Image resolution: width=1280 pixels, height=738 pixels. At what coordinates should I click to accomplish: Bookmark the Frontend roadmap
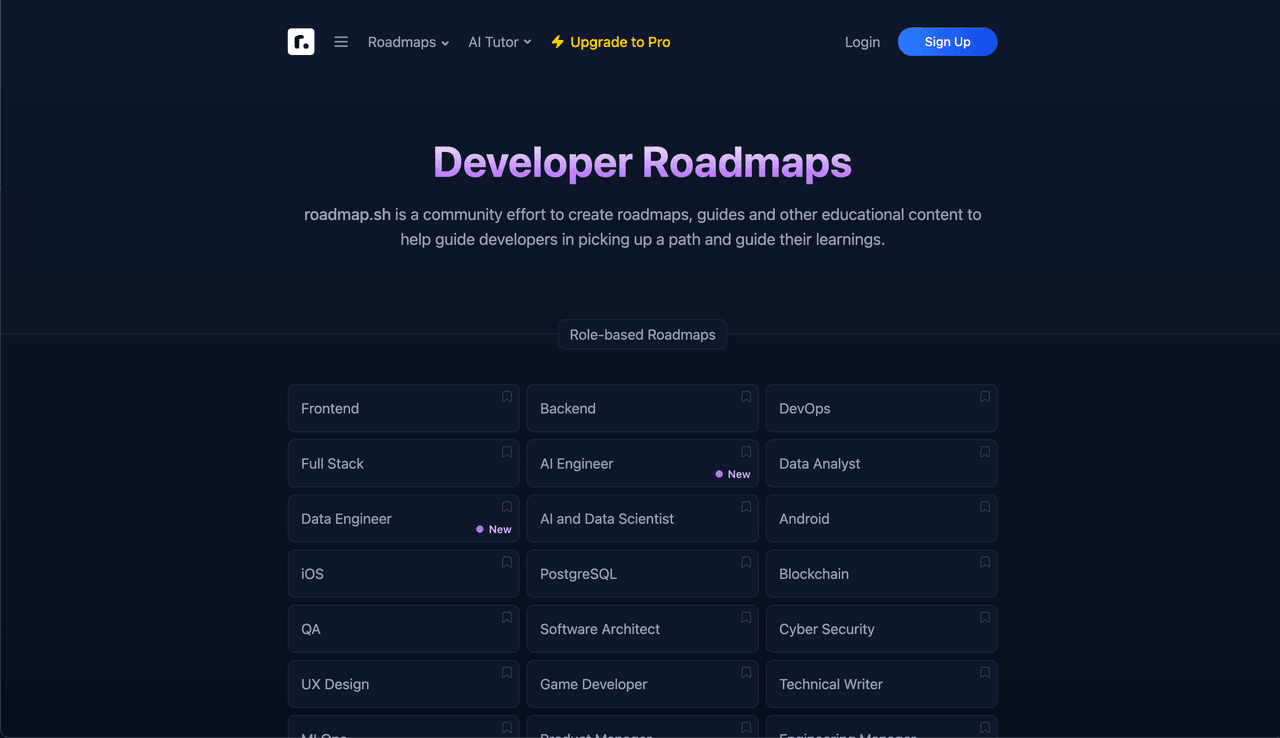(x=507, y=397)
